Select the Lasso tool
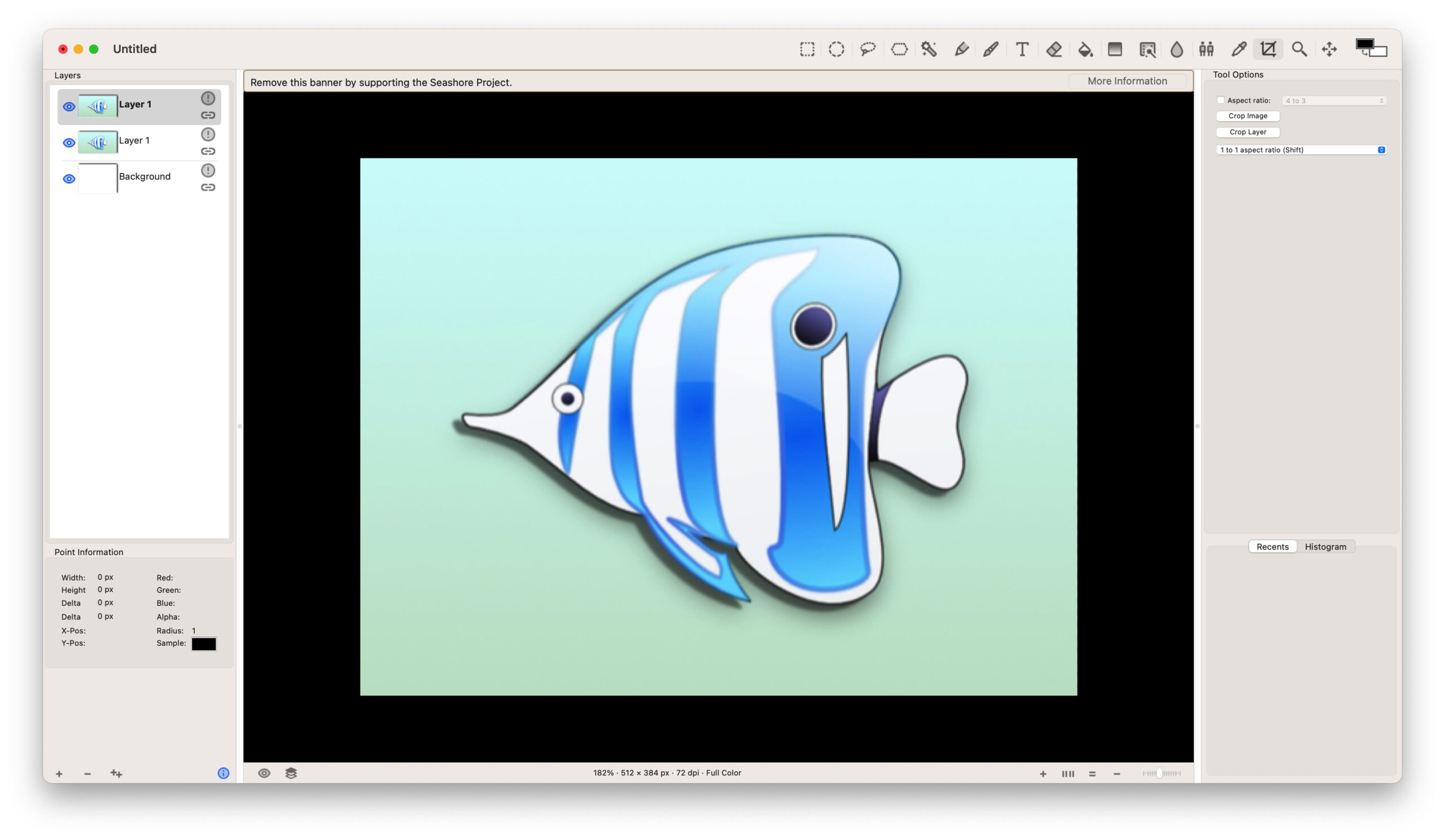 pos(868,49)
